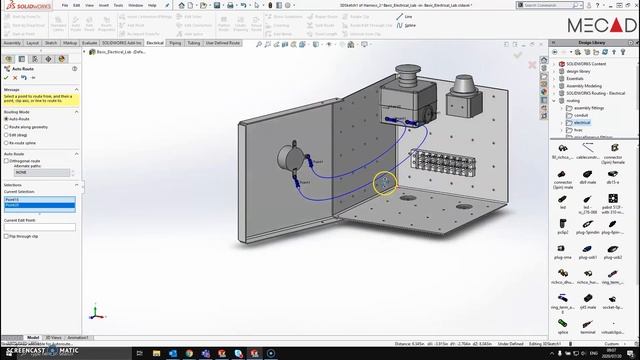The height and width of the screenshot is (360, 640).
Task: Expand the design library tree node
Action: (x=554, y=71)
